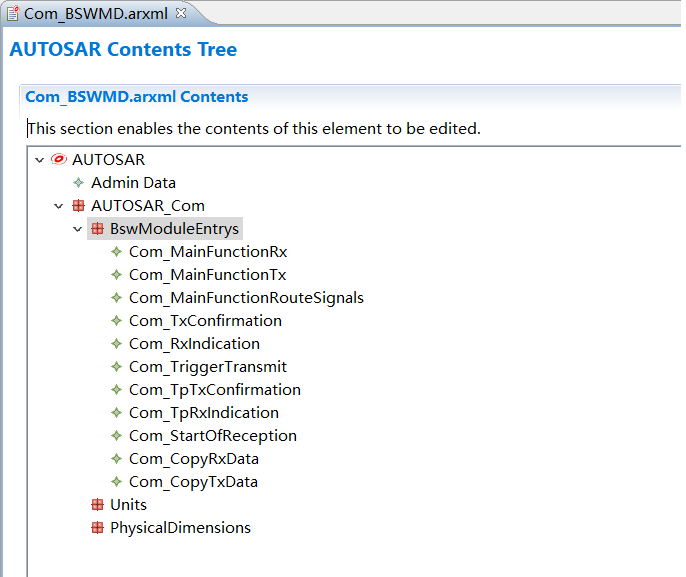This screenshot has height=577, width=686.
Task: Click the Admin Data node icon
Action: point(78,183)
